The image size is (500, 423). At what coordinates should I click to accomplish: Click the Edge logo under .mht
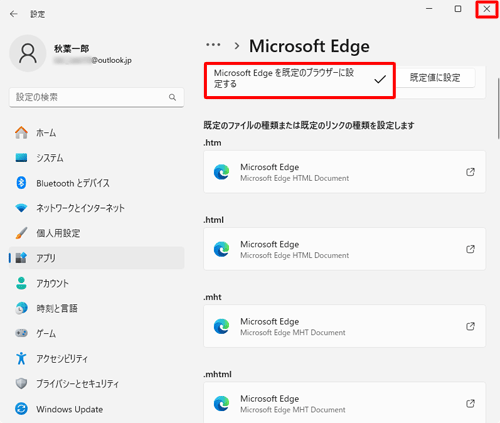(222, 326)
